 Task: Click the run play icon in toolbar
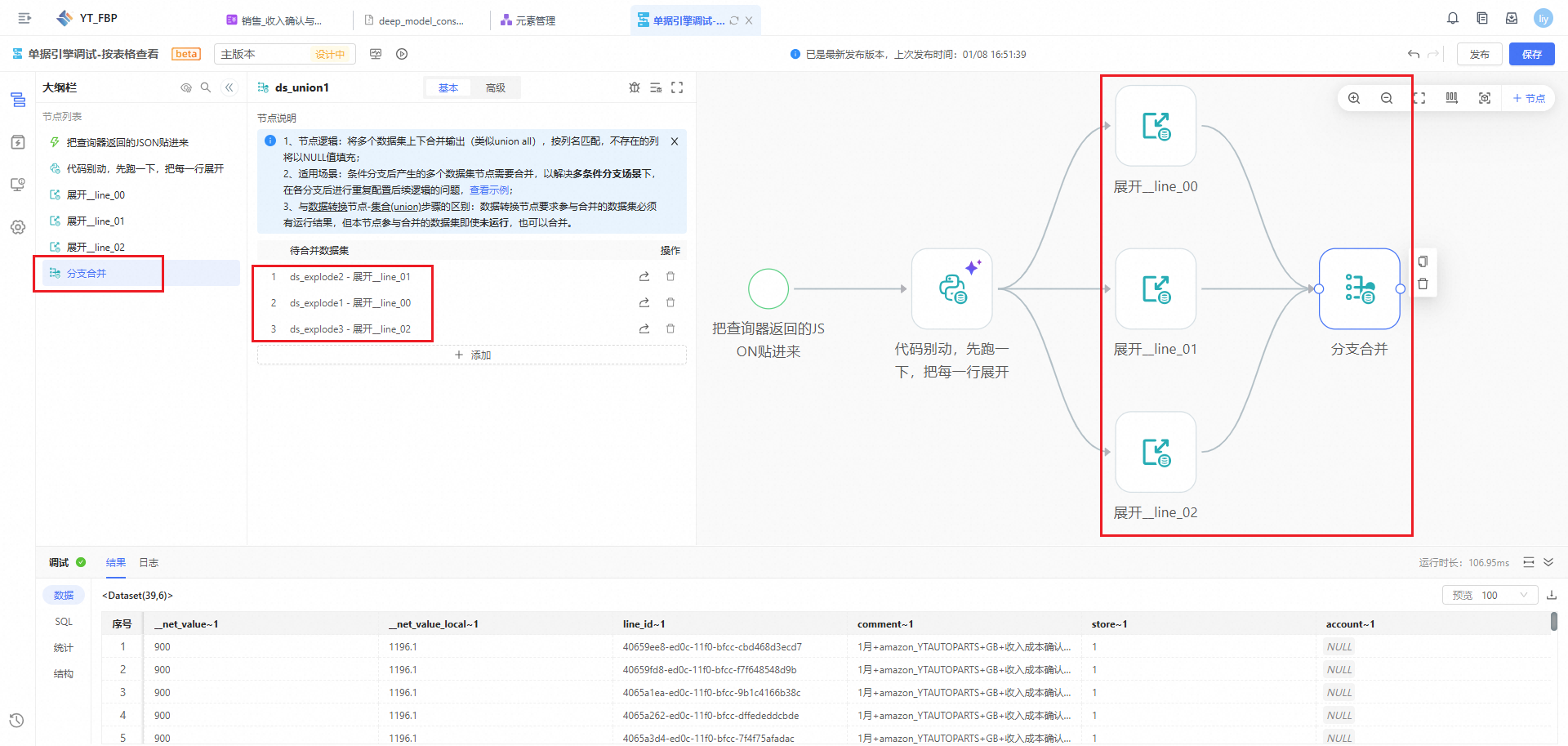(402, 54)
